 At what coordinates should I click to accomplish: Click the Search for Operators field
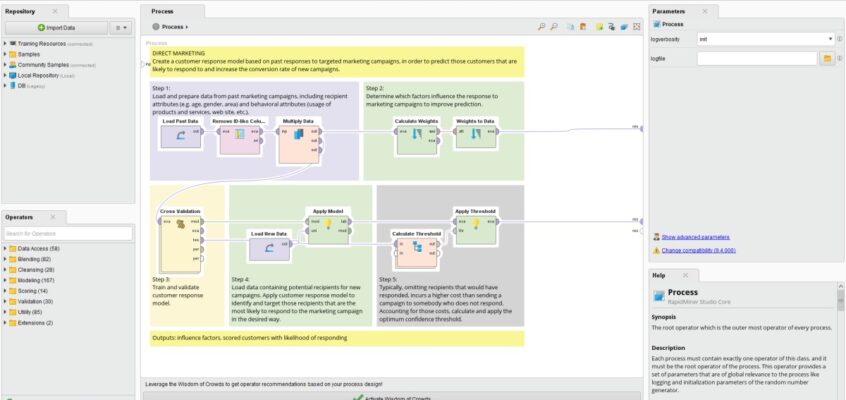68,233
